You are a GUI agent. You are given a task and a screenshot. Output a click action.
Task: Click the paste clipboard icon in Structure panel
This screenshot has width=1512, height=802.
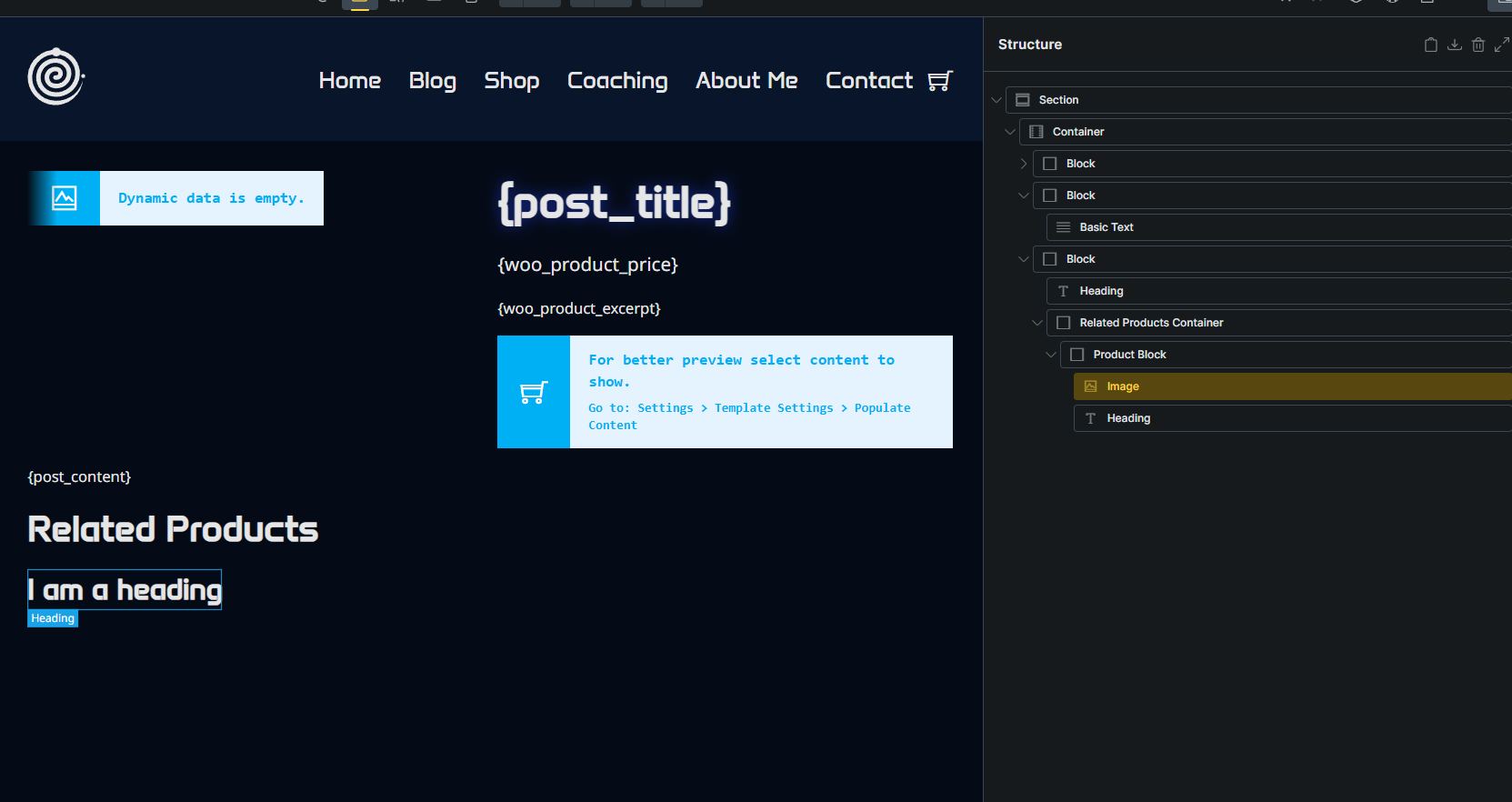point(1430,45)
